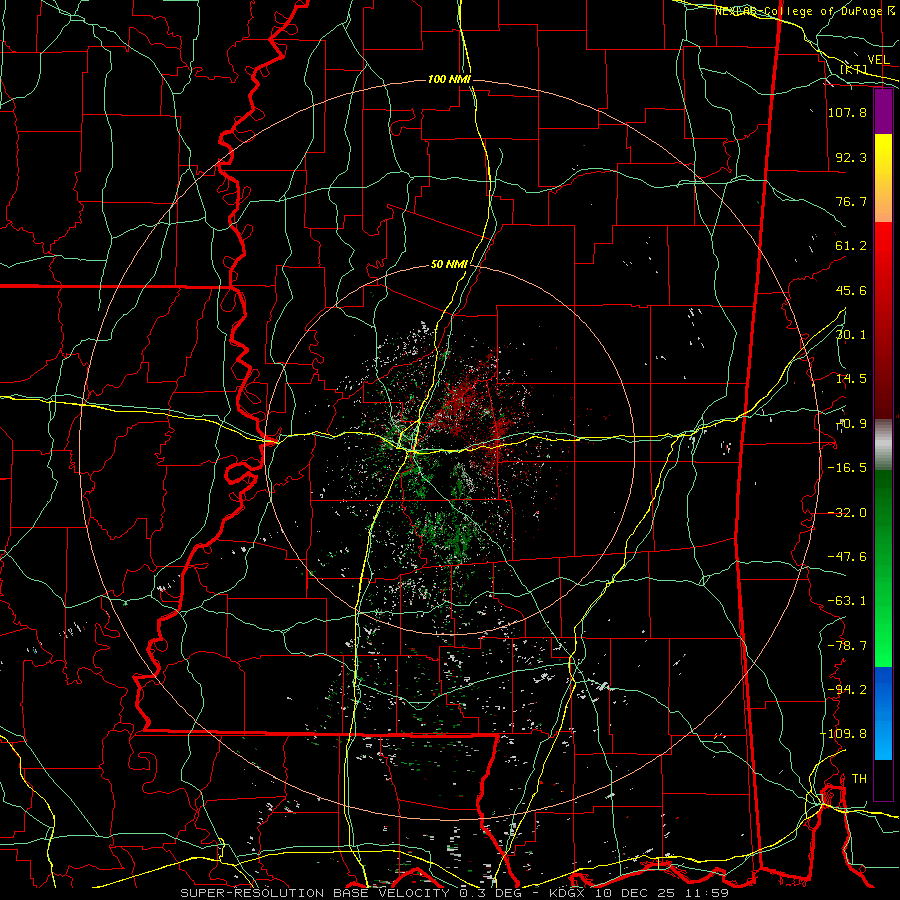This screenshot has height=900, width=900.
Task: Click the -94.2 legend value
Action: pyautogui.click(x=847, y=690)
